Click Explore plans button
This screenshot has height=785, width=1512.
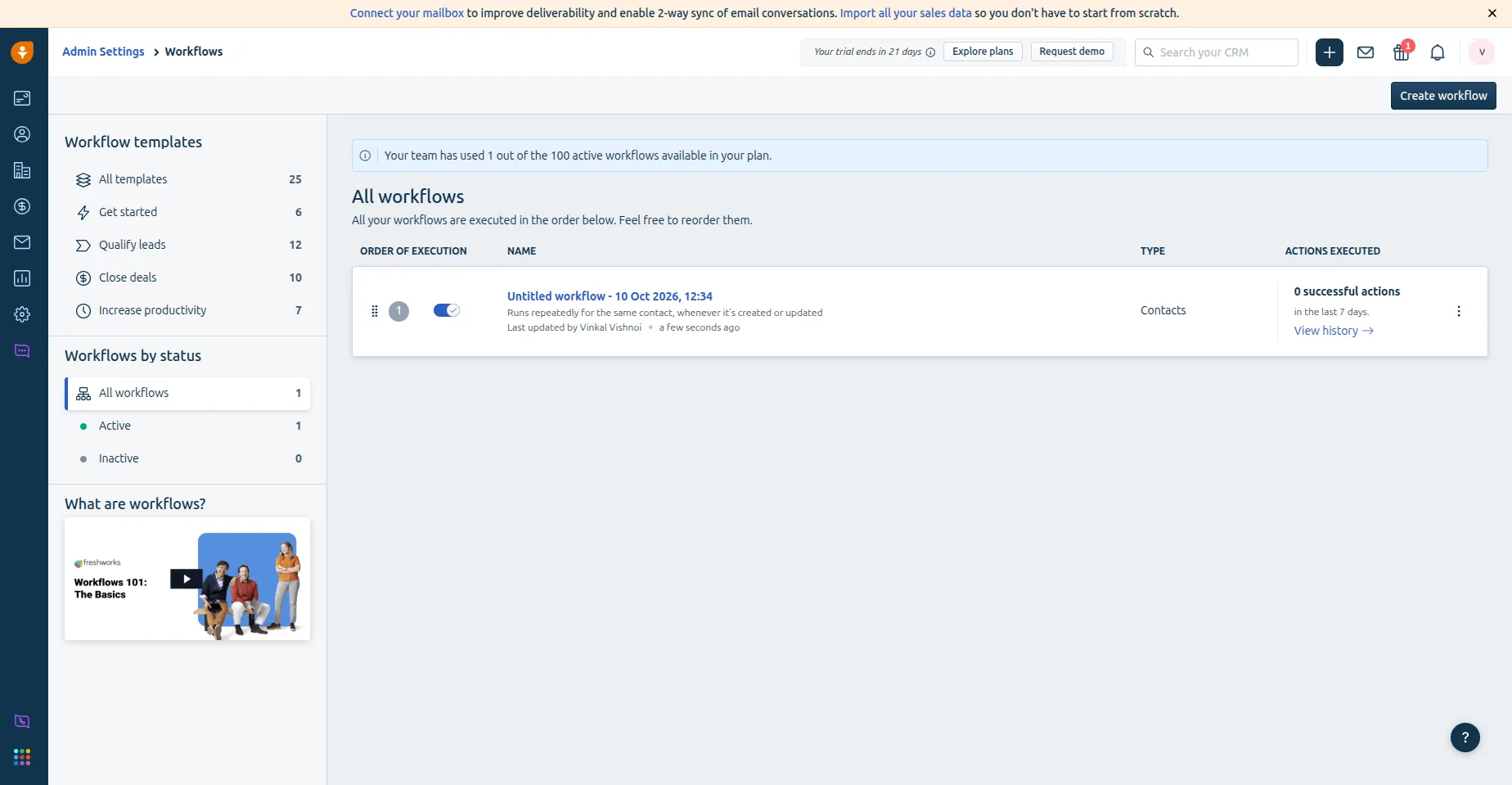[983, 52]
